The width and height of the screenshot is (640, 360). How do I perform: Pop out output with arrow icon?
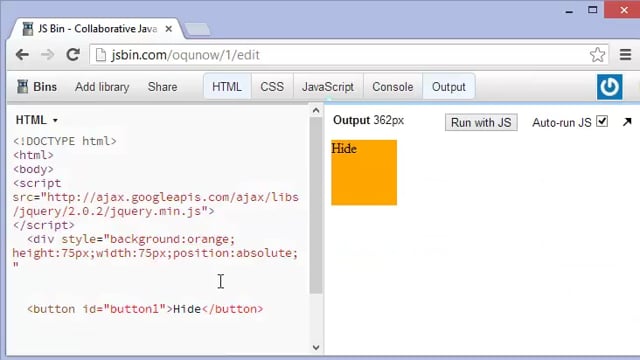point(627,122)
